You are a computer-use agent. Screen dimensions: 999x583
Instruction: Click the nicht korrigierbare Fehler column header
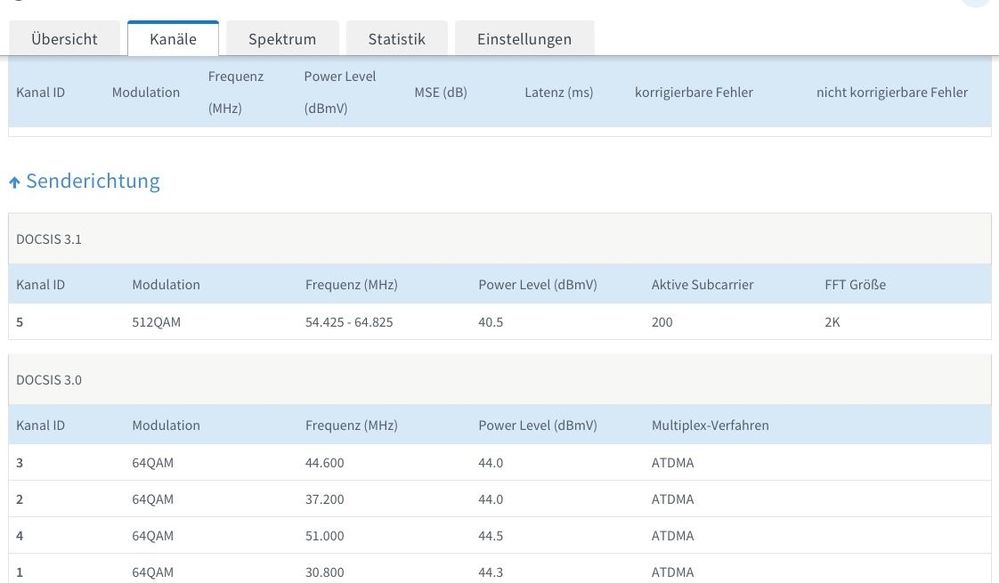pos(891,92)
